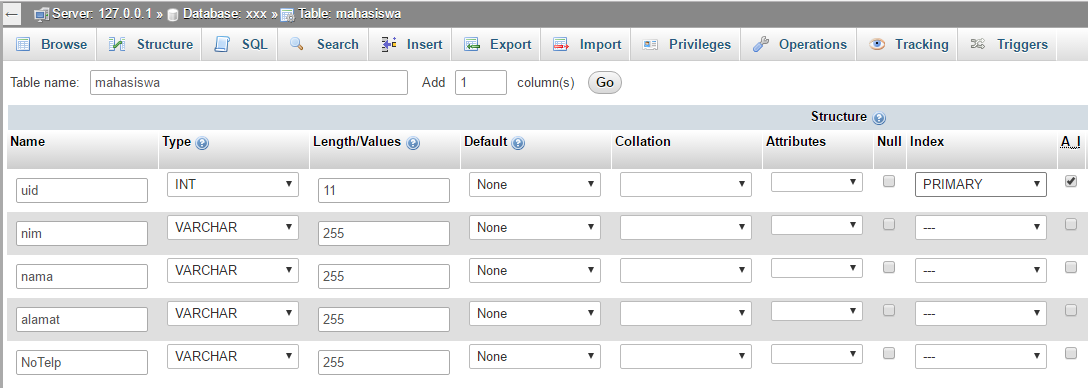1088x388 pixels.
Task: Expand the Default dropdown for NoTelp
Action: [x=534, y=357]
